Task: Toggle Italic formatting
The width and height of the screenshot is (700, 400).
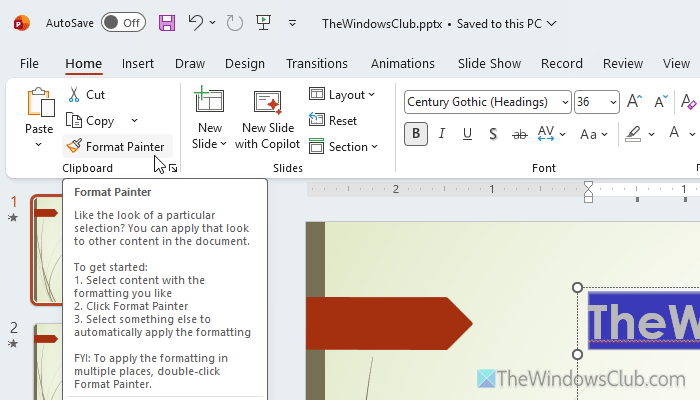Action: pos(442,133)
